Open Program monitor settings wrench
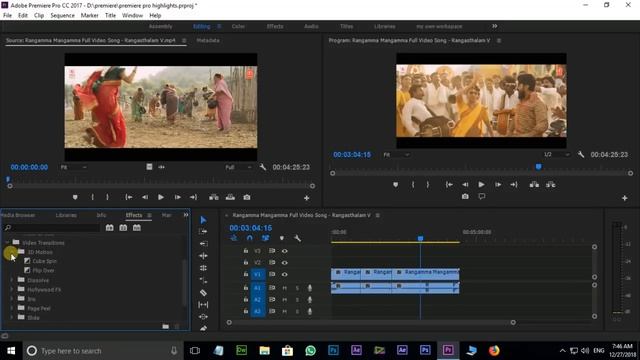Screen dimensions: 640x360 [581, 155]
